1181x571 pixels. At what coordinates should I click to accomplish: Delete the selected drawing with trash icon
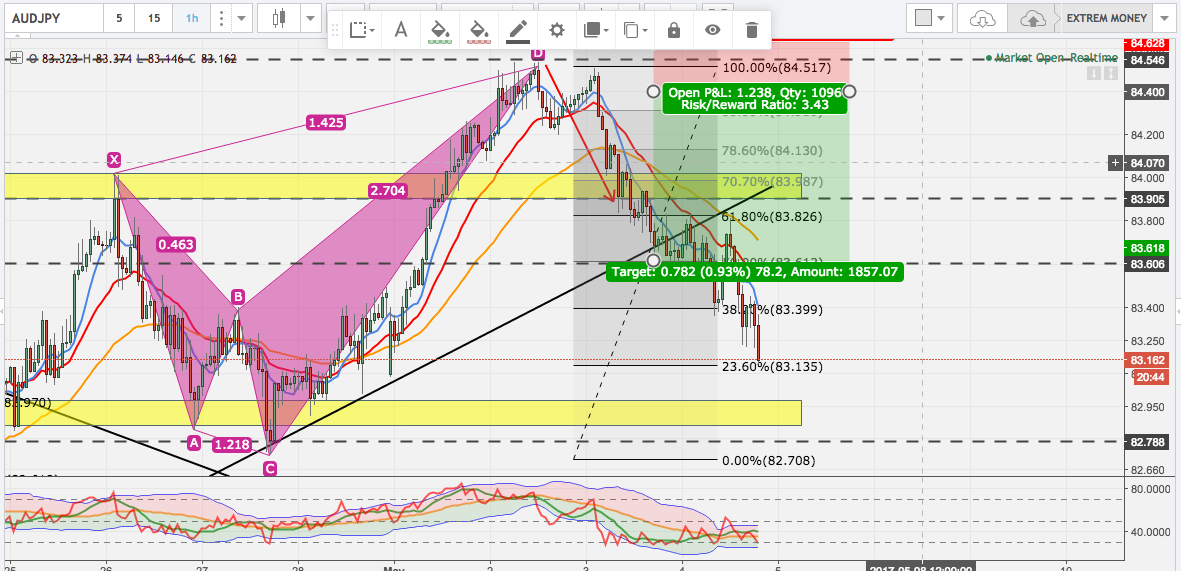pyautogui.click(x=751, y=30)
